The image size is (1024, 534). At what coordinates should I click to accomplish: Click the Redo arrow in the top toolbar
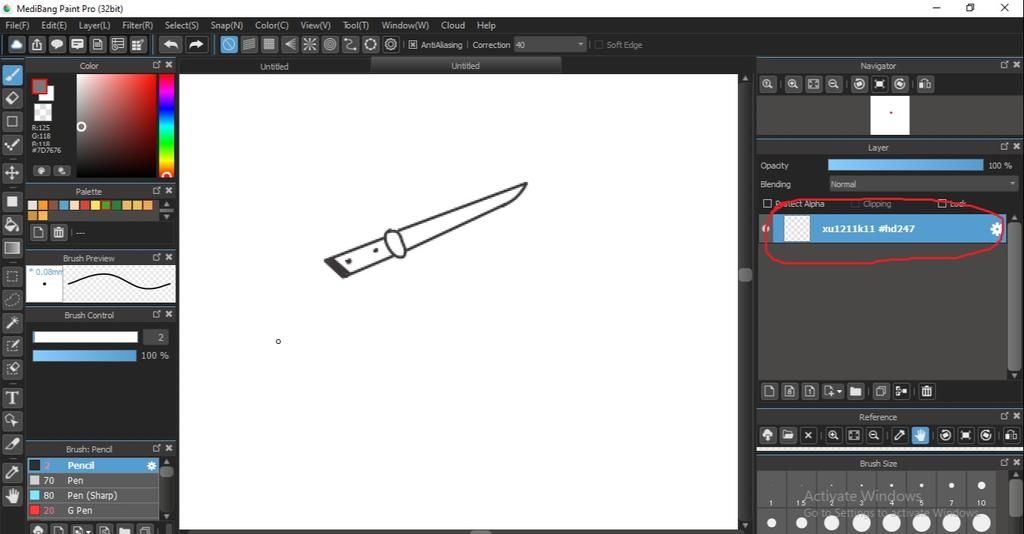(x=196, y=44)
